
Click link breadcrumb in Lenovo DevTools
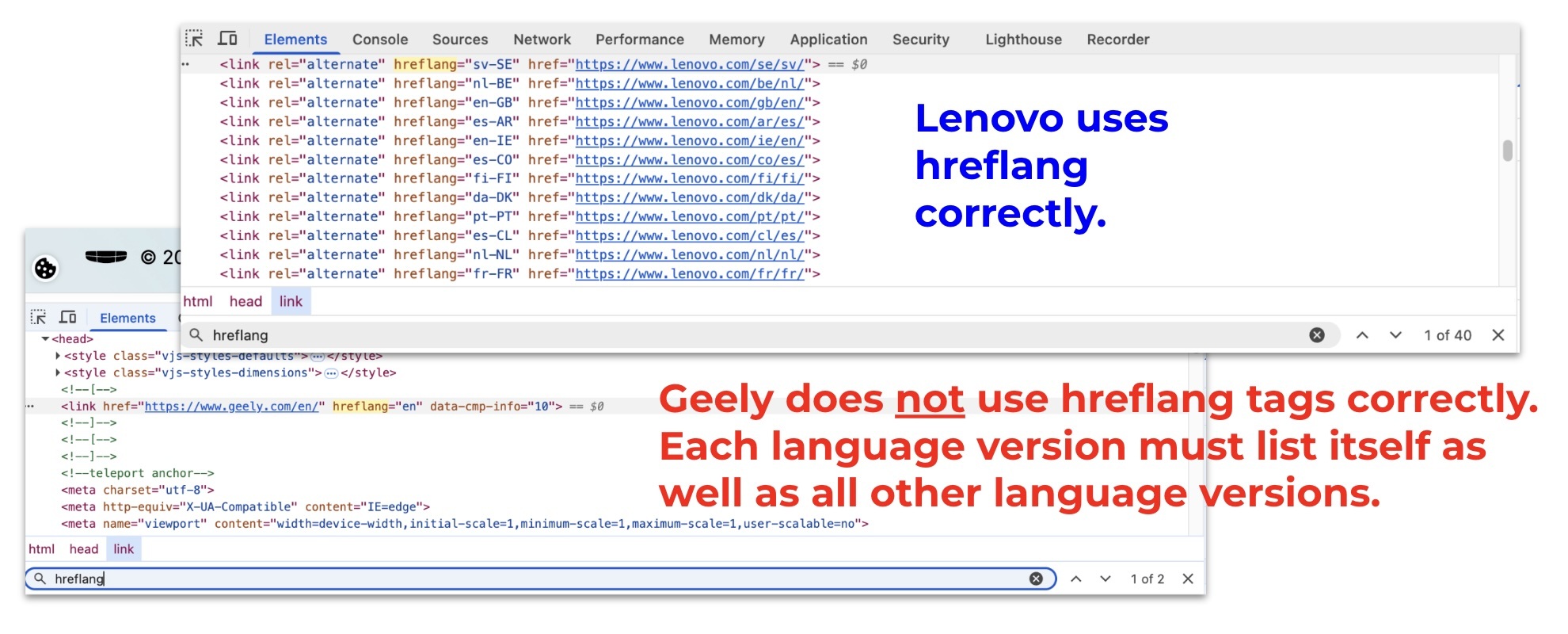(x=291, y=301)
